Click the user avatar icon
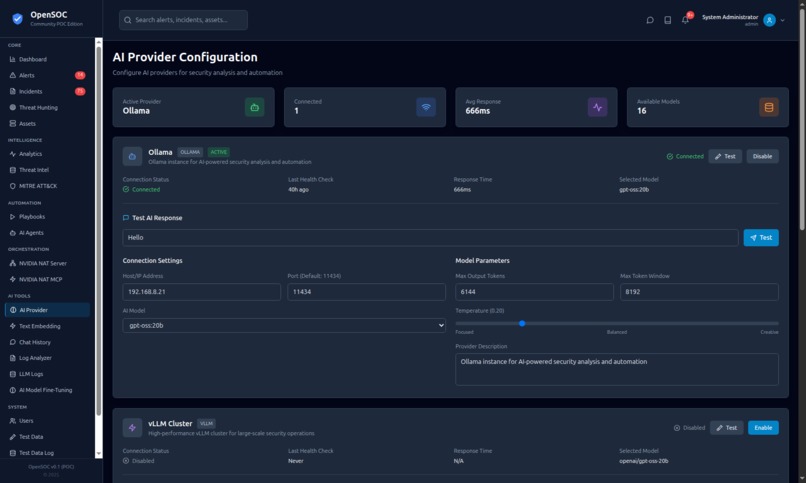The height and width of the screenshot is (483, 806). (769, 20)
